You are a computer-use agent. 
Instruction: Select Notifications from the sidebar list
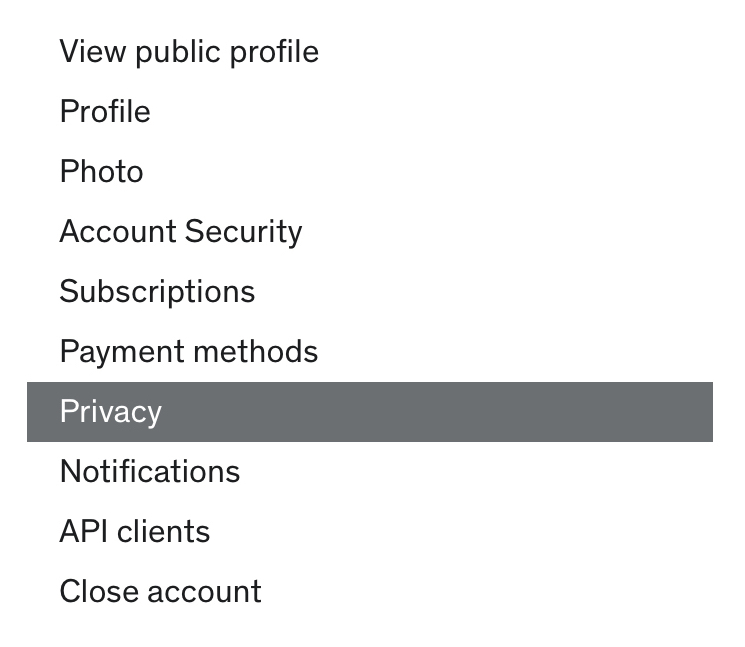(x=150, y=472)
